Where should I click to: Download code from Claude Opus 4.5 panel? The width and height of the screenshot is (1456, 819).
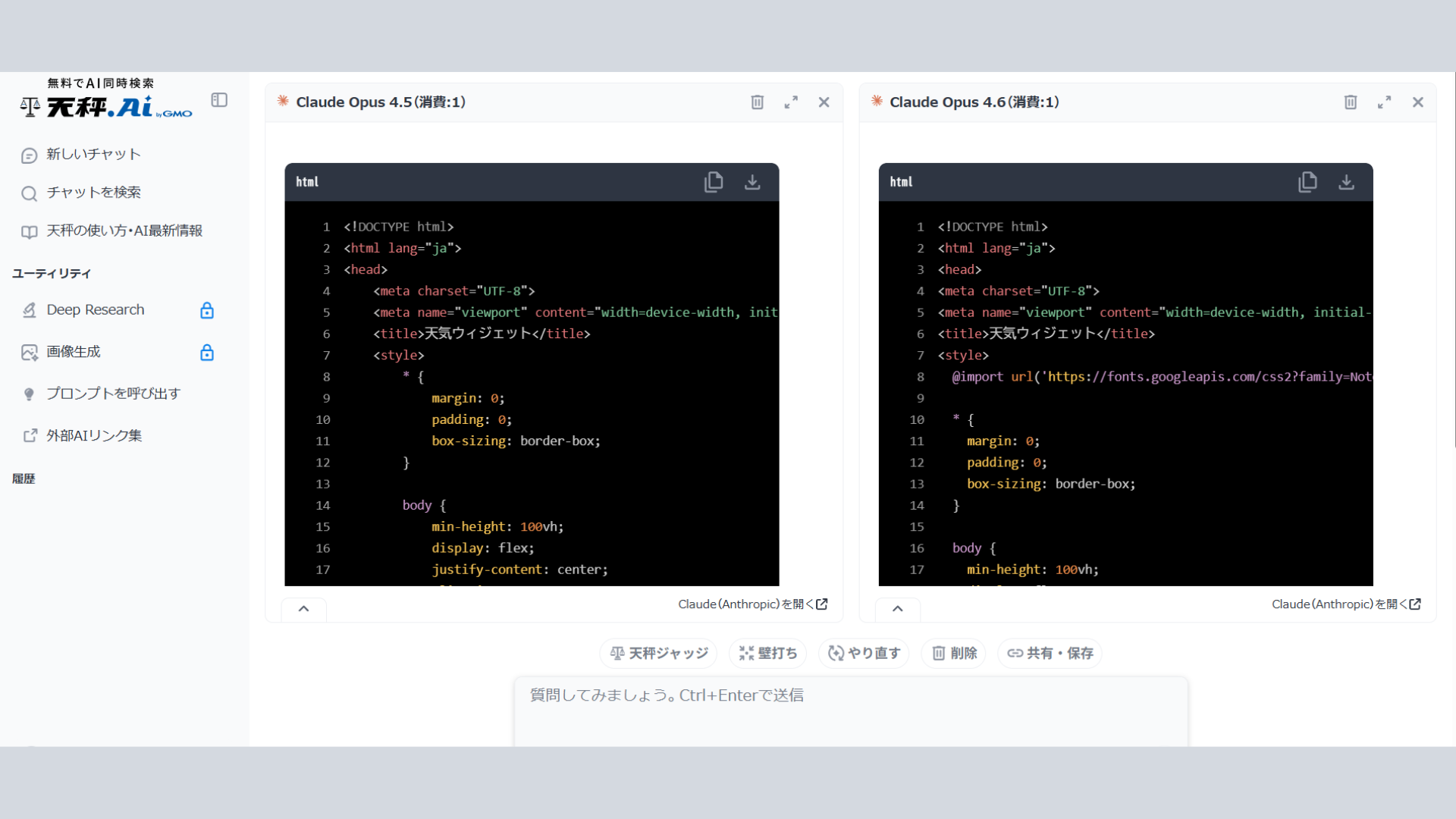[752, 182]
